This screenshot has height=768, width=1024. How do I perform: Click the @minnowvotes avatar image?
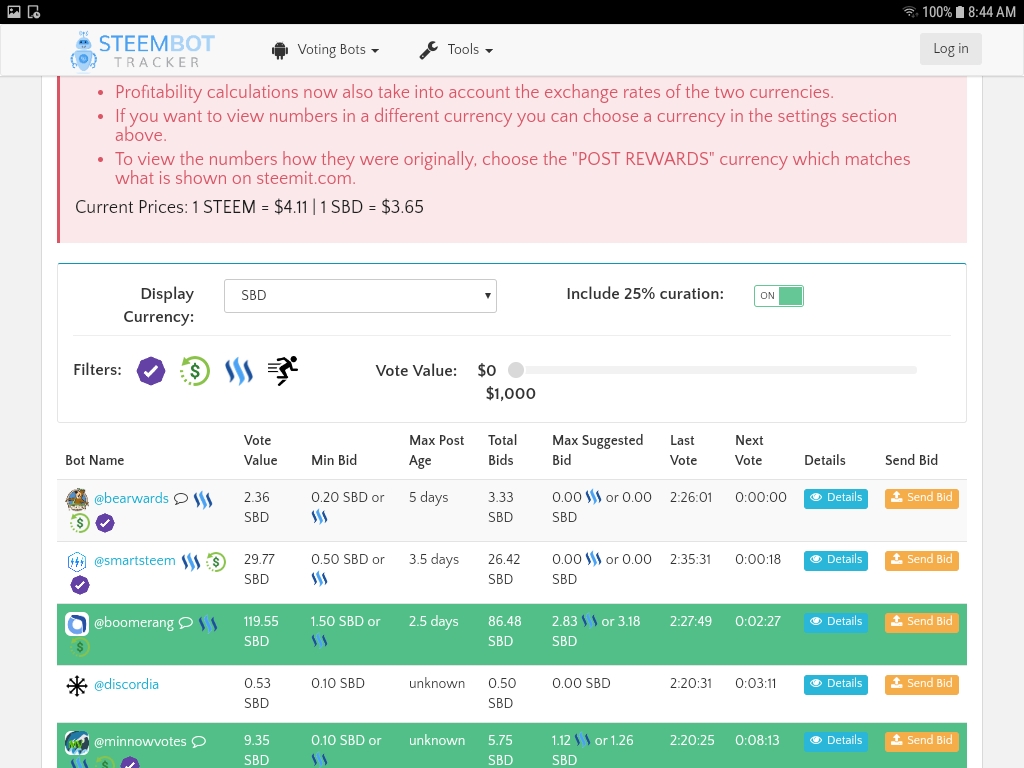(x=77, y=743)
